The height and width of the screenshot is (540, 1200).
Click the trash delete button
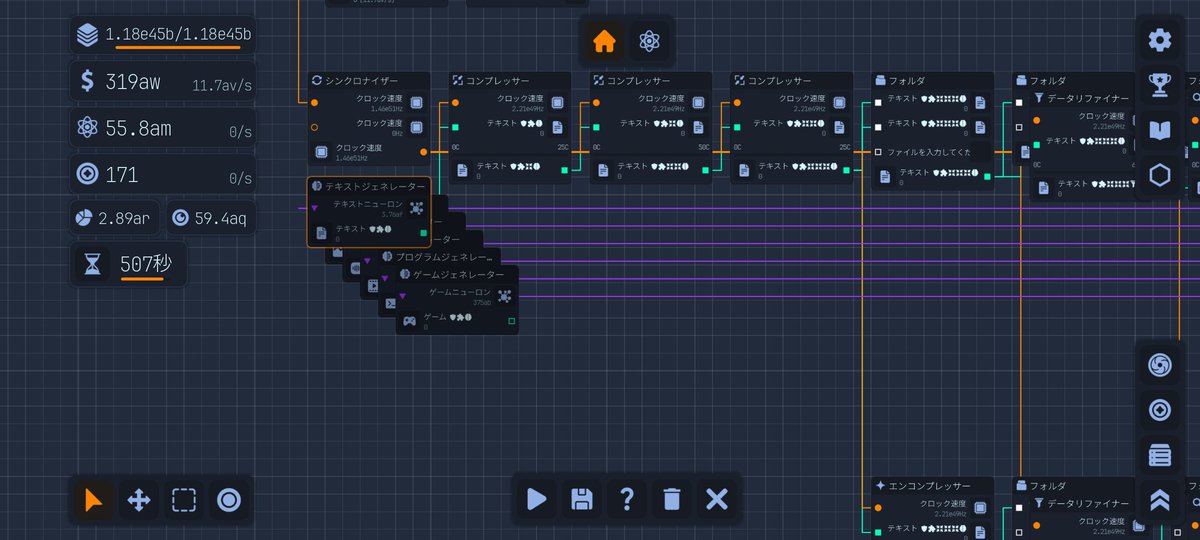tap(672, 498)
